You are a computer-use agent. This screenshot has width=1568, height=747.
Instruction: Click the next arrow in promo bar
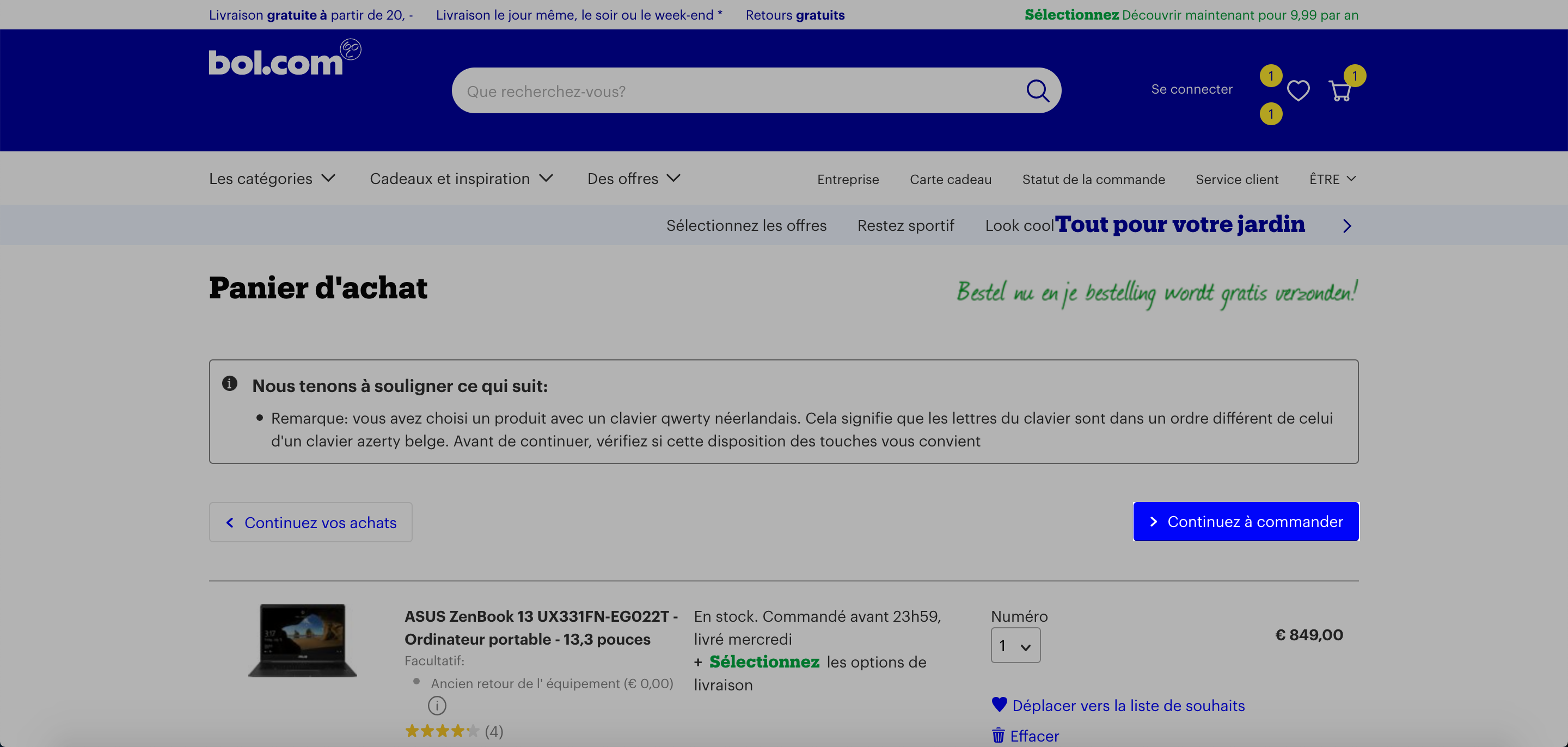click(x=1347, y=226)
